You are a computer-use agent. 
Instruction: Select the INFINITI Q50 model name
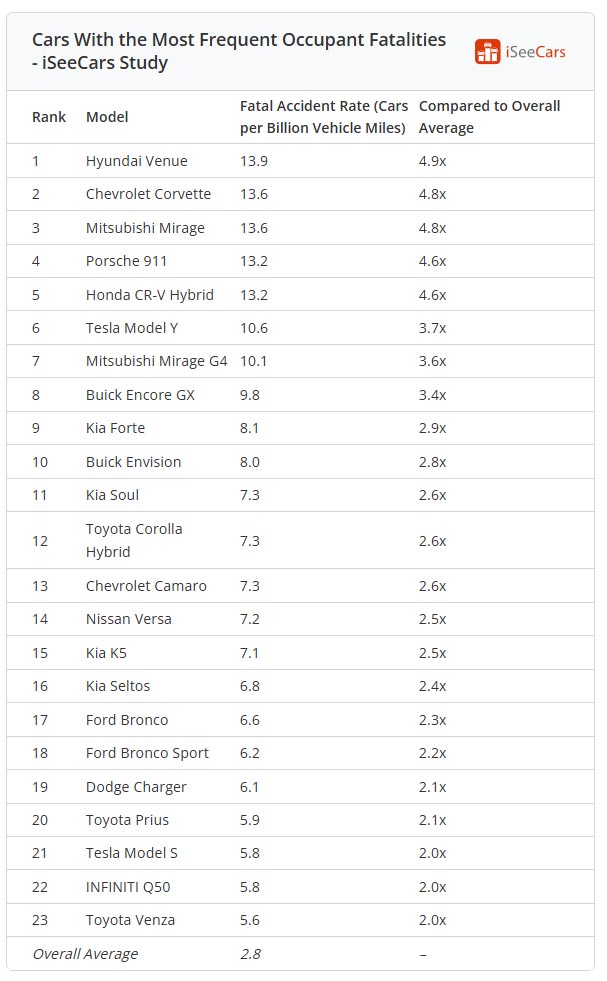(128, 887)
